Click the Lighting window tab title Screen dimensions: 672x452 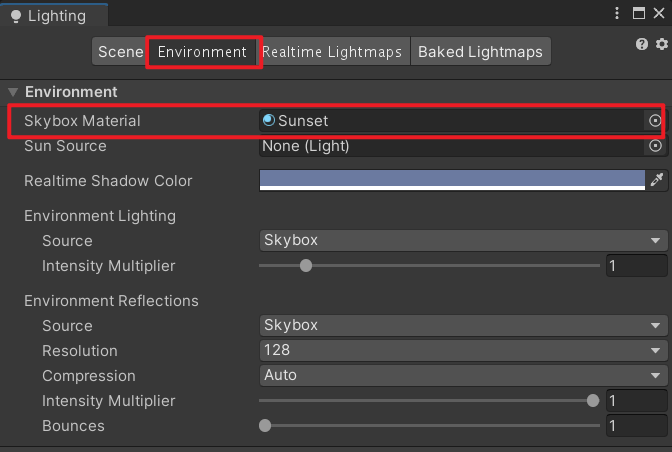[57, 16]
